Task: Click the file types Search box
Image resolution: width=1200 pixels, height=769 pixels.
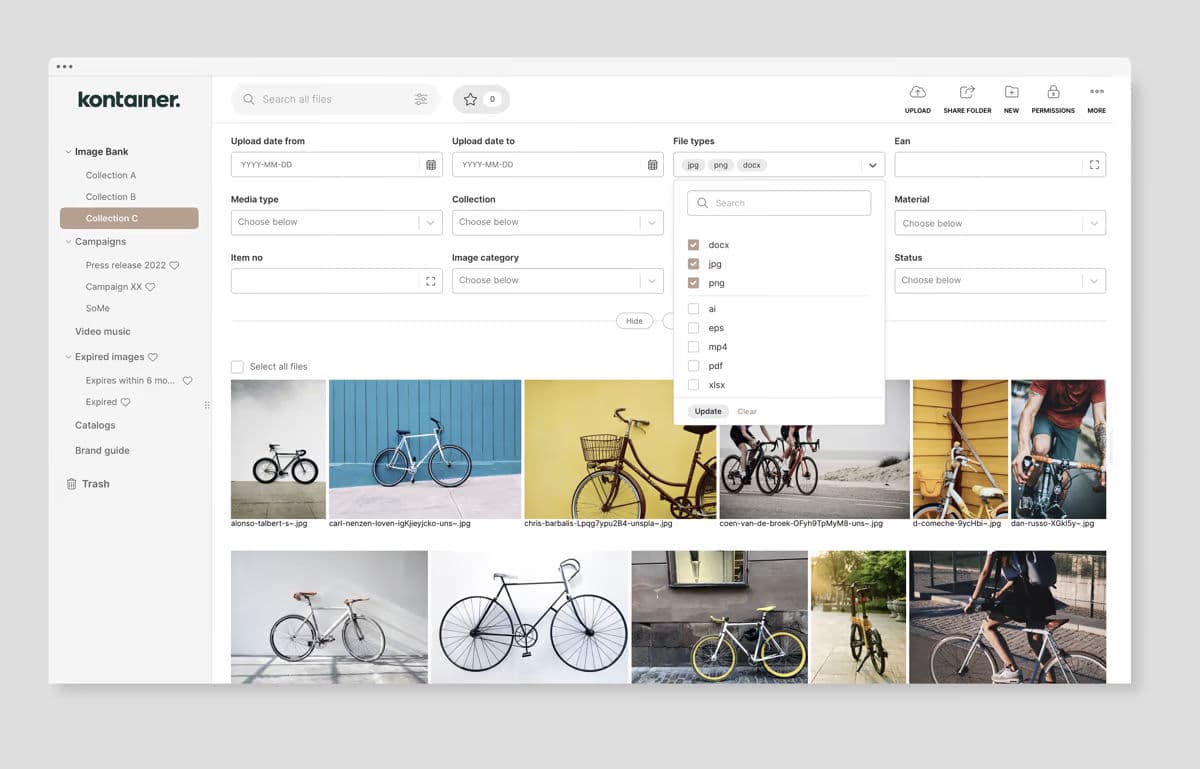Action: pyautogui.click(x=779, y=203)
